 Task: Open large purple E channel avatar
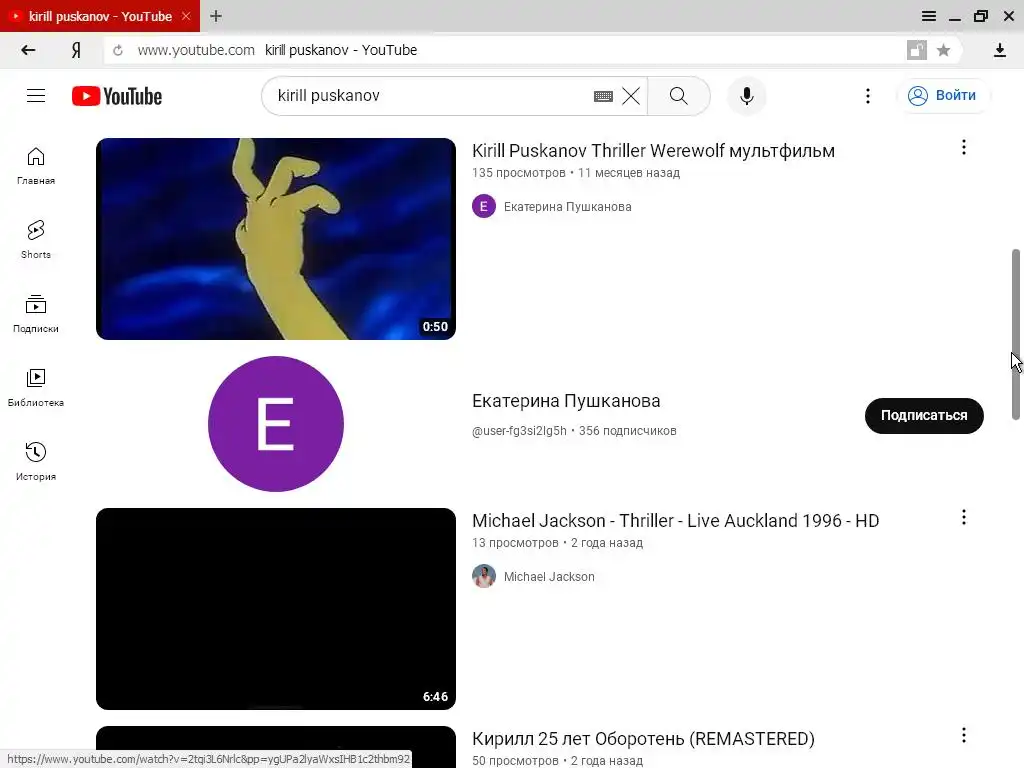(276, 424)
